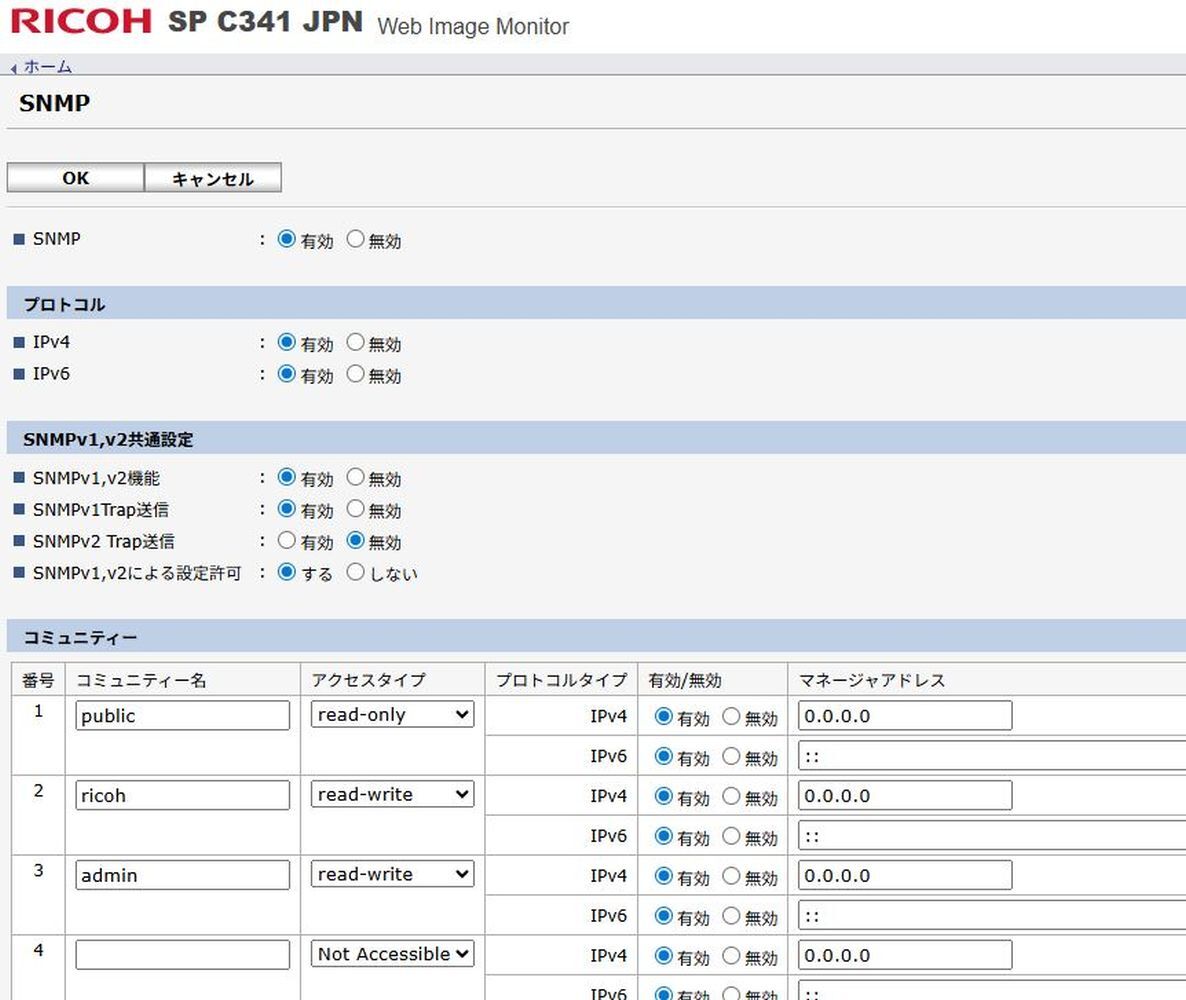Select しない for SNMPv1,v2による設定許可
1186x1000 pixels.
(x=356, y=573)
